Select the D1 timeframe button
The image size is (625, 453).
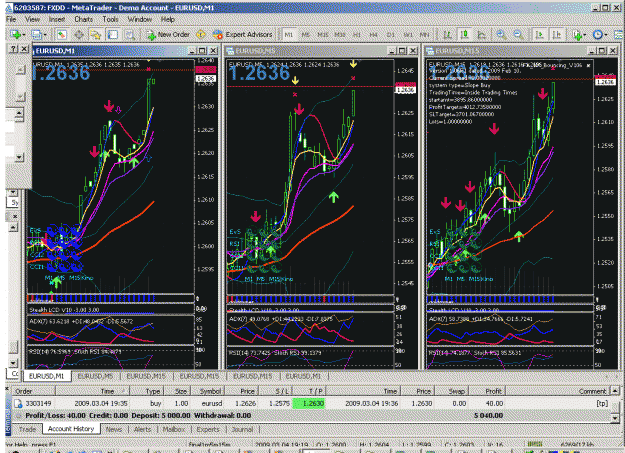(391, 35)
